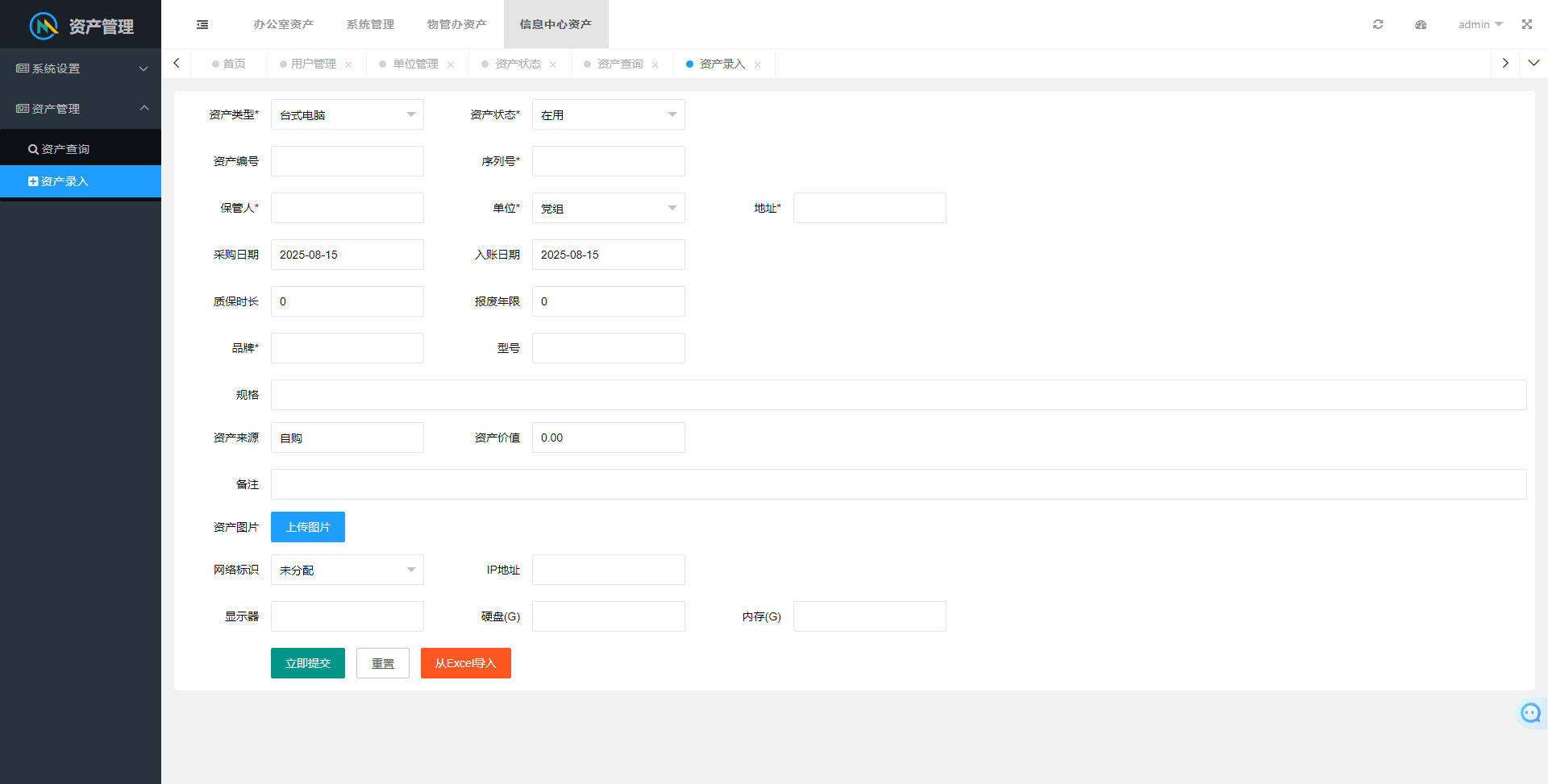The image size is (1548, 784).
Task: Expand the 网络标识 dropdown
Action: pyautogui.click(x=347, y=570)
